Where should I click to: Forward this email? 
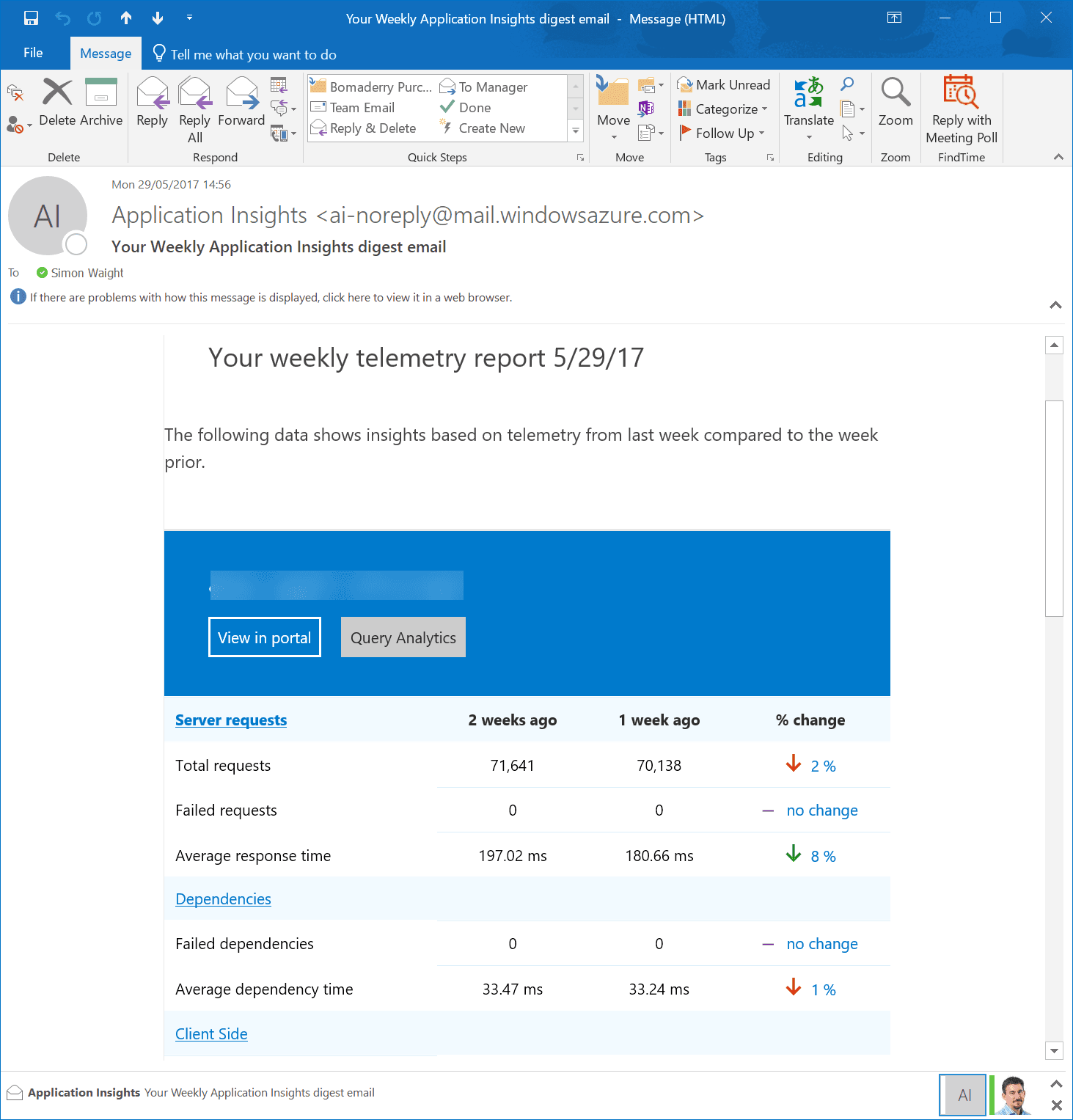coord(241,102)
